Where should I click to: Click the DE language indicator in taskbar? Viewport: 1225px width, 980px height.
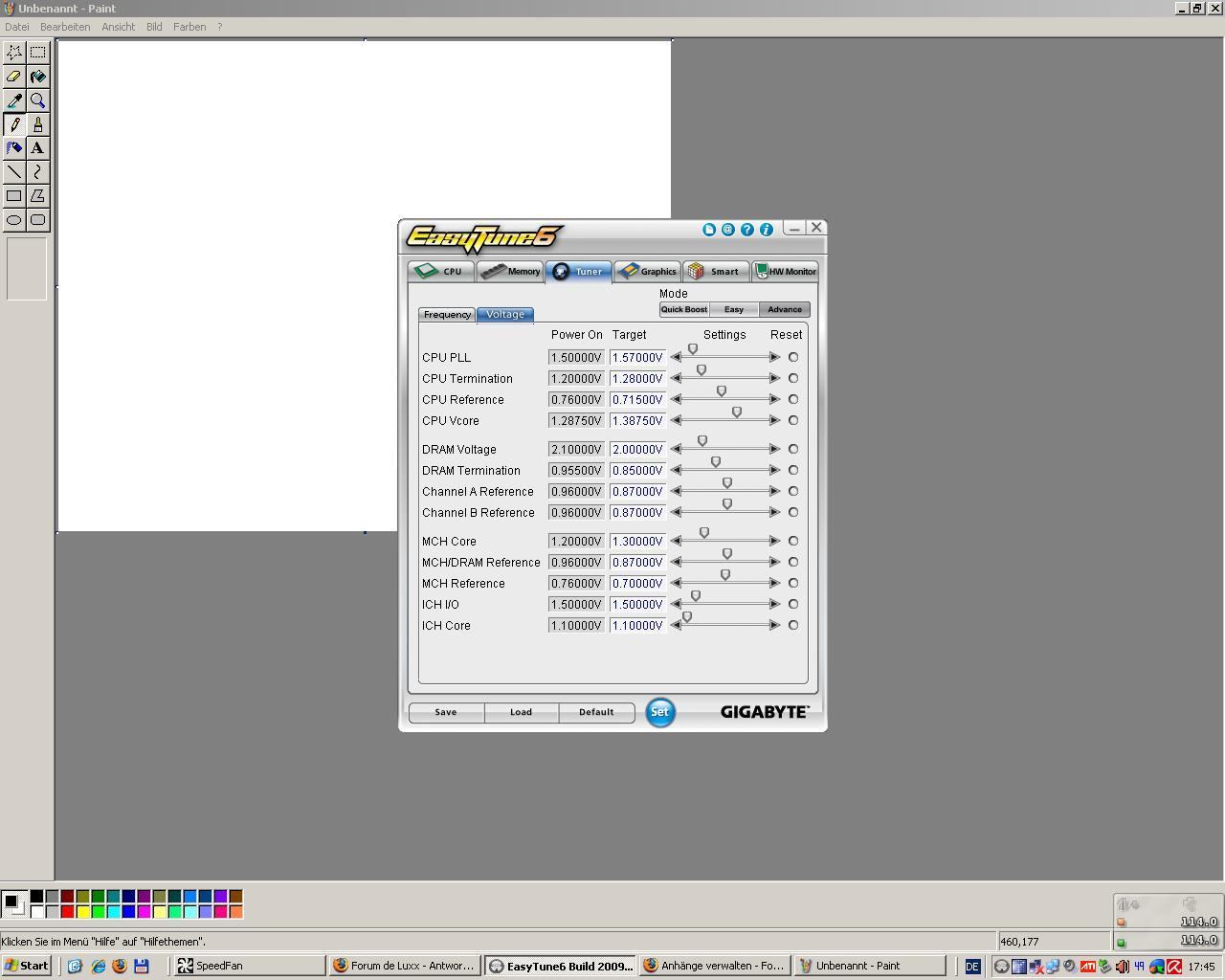pyautogui.click(x=972, y=967)
